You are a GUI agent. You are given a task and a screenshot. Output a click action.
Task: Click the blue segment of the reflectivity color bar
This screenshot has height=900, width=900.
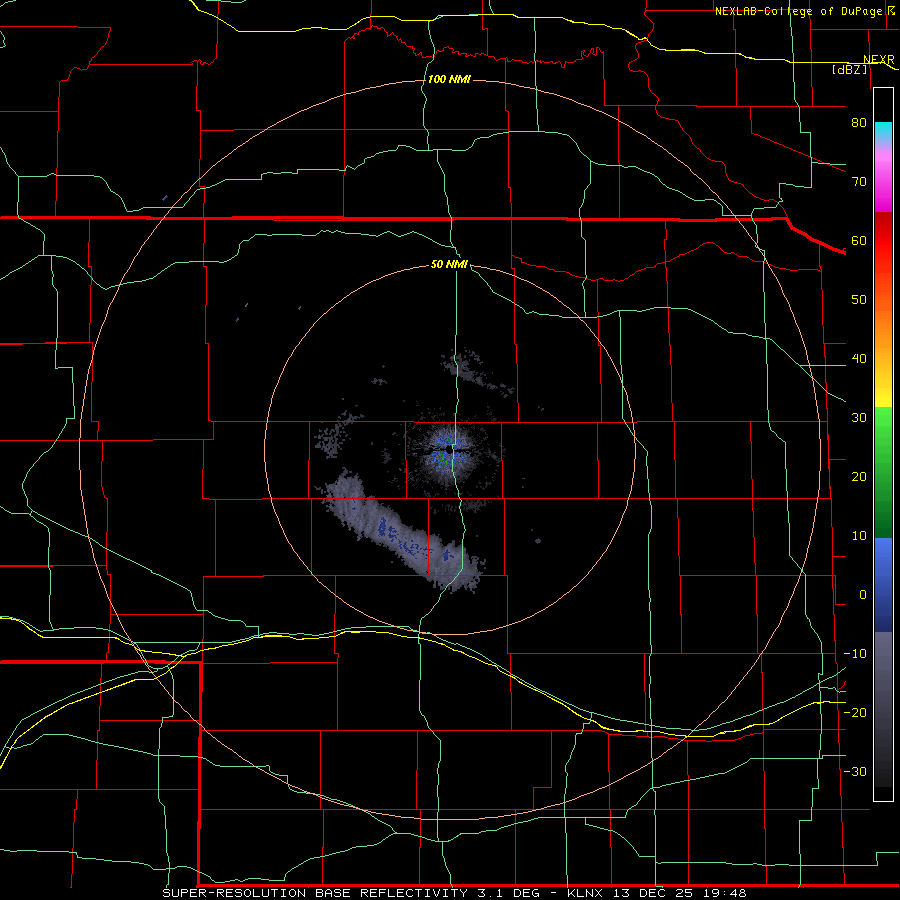tap(883, 585)
